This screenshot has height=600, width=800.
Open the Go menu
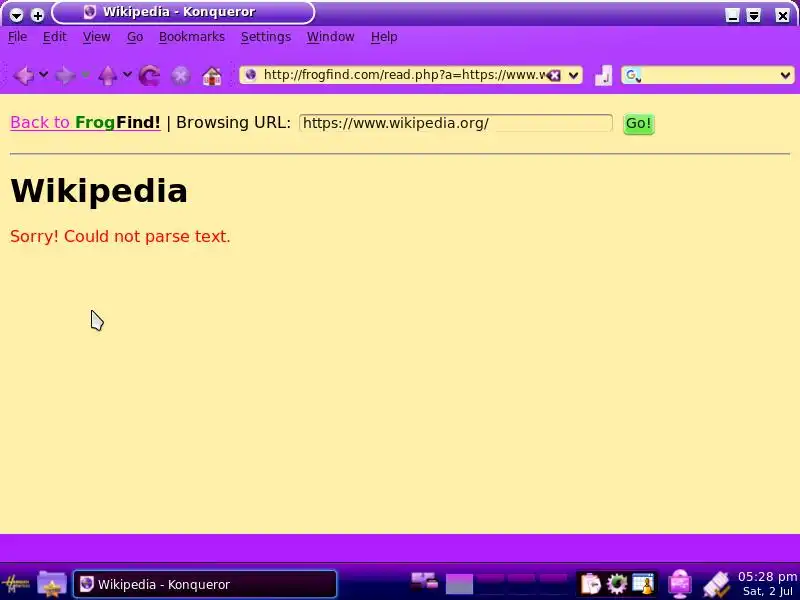click(135, 37)
